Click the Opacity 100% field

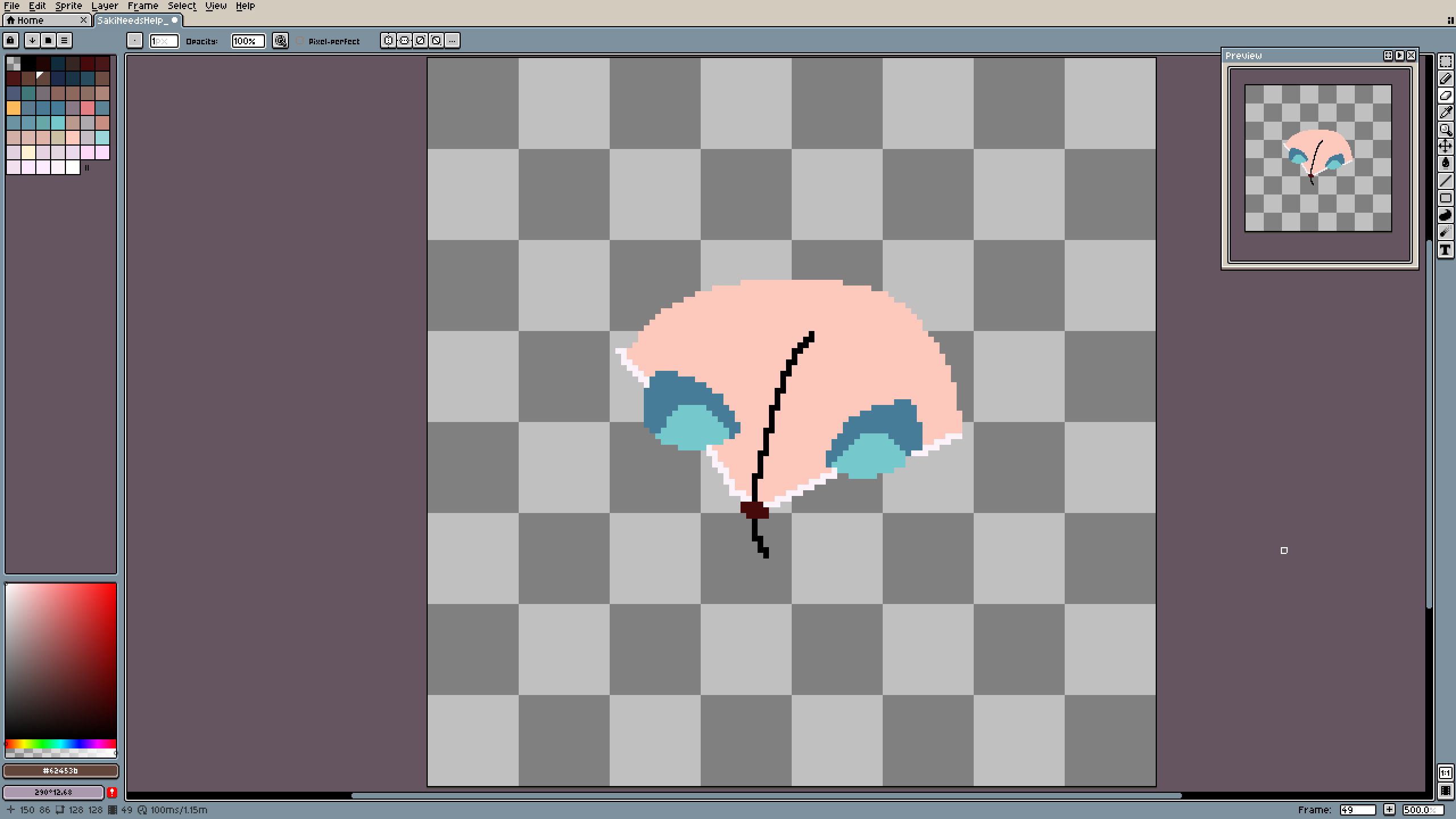(248, 41)
